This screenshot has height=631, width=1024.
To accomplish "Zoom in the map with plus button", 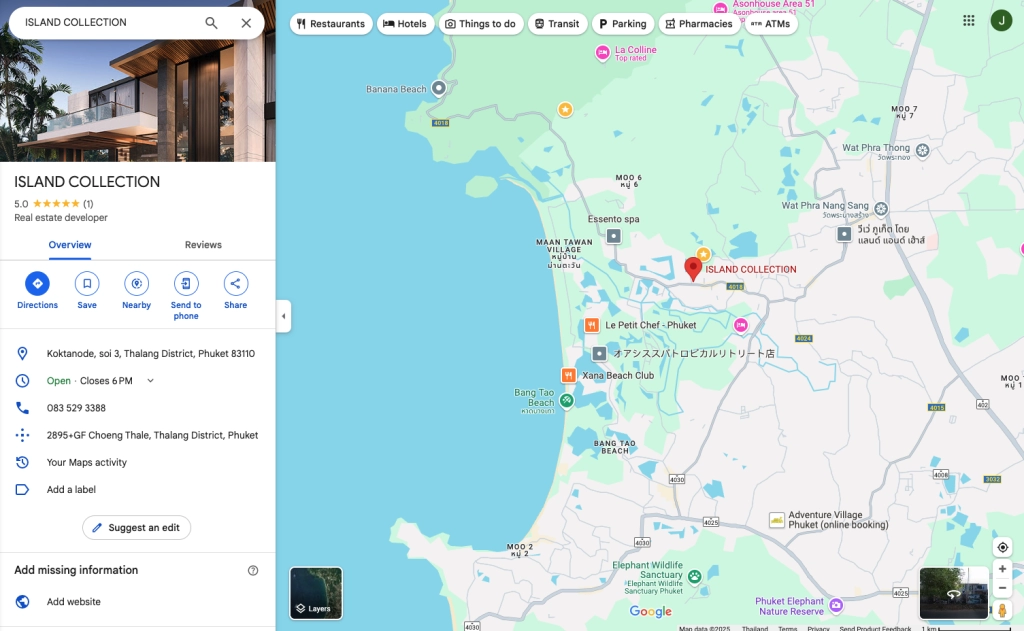I will click(1002, 569).
